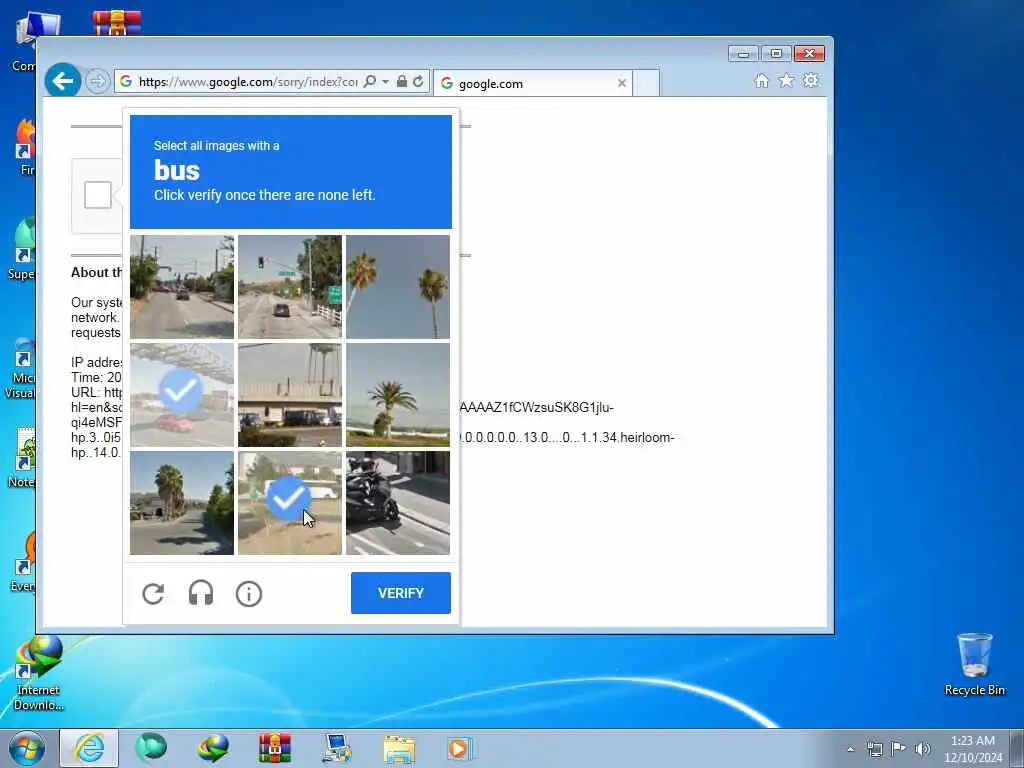Click the VERIFY button

tap(400, 593)
